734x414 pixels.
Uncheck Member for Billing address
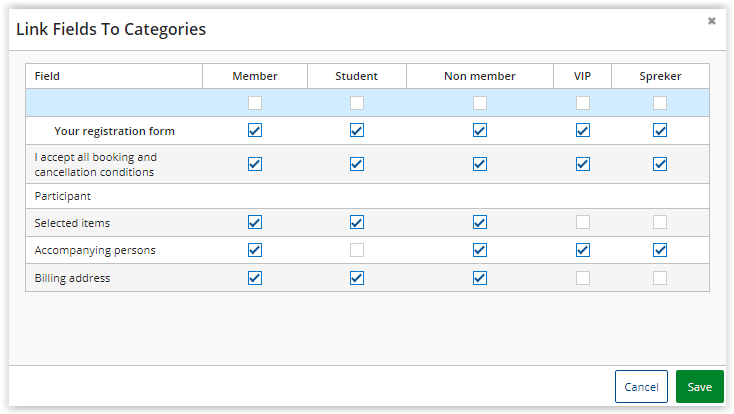point(255,278)
